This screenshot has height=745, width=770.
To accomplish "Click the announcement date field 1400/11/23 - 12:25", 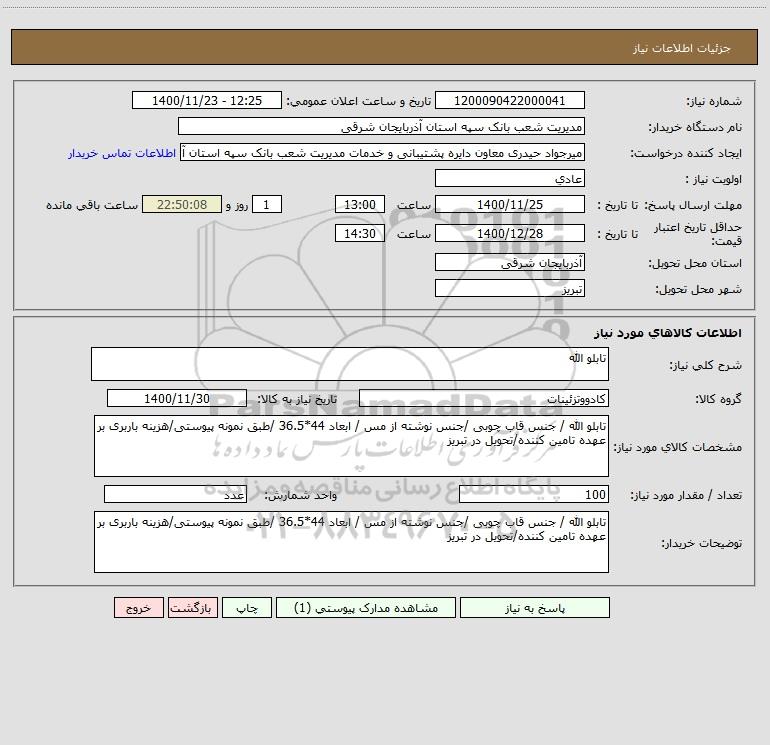I will tap(207, 100).
